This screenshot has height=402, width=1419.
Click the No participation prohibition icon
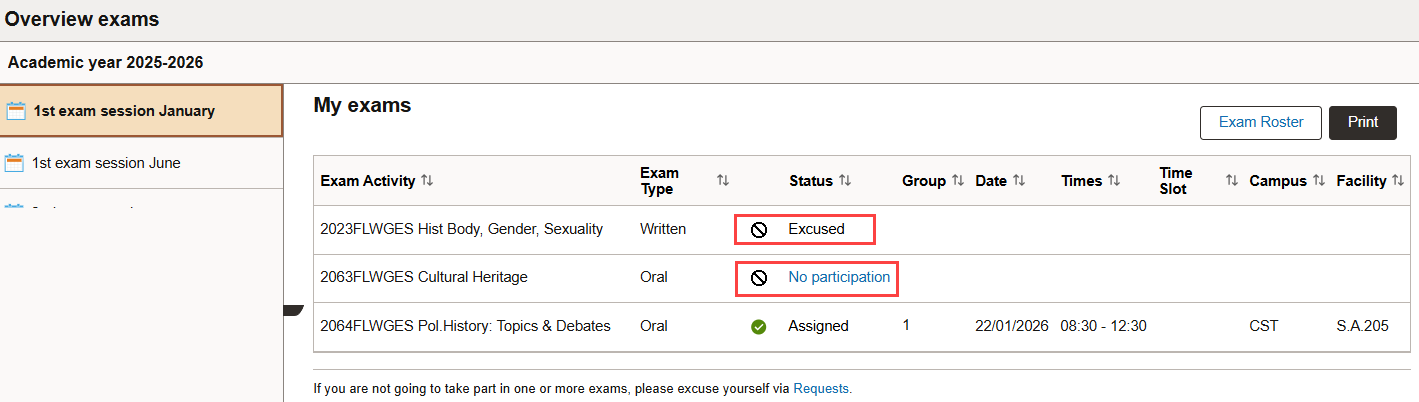(x=759, y=278)
